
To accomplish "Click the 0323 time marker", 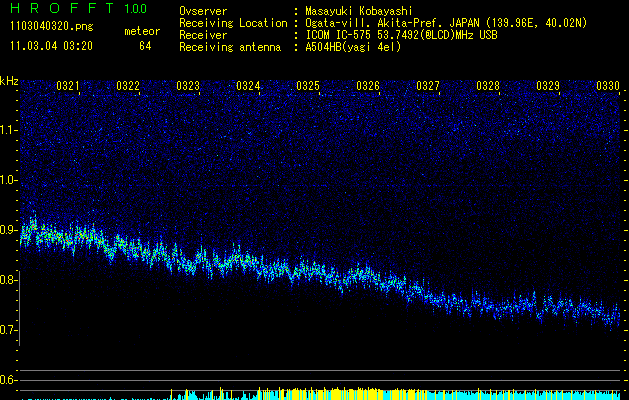I will pos(188,87).
